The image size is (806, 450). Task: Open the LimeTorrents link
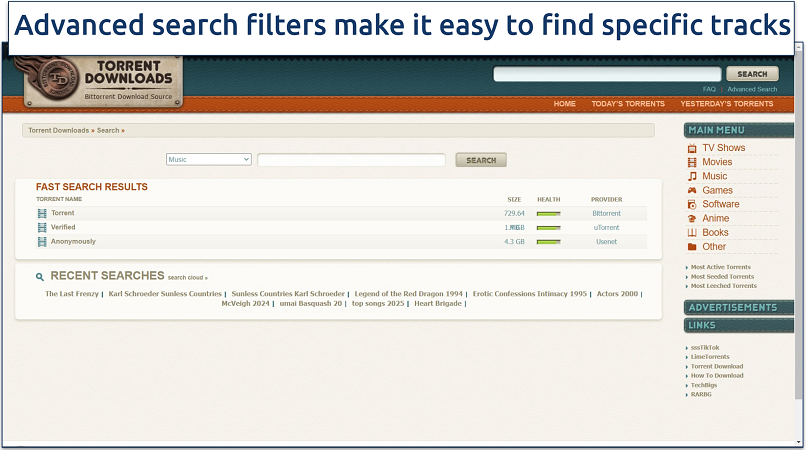[709, 357]
